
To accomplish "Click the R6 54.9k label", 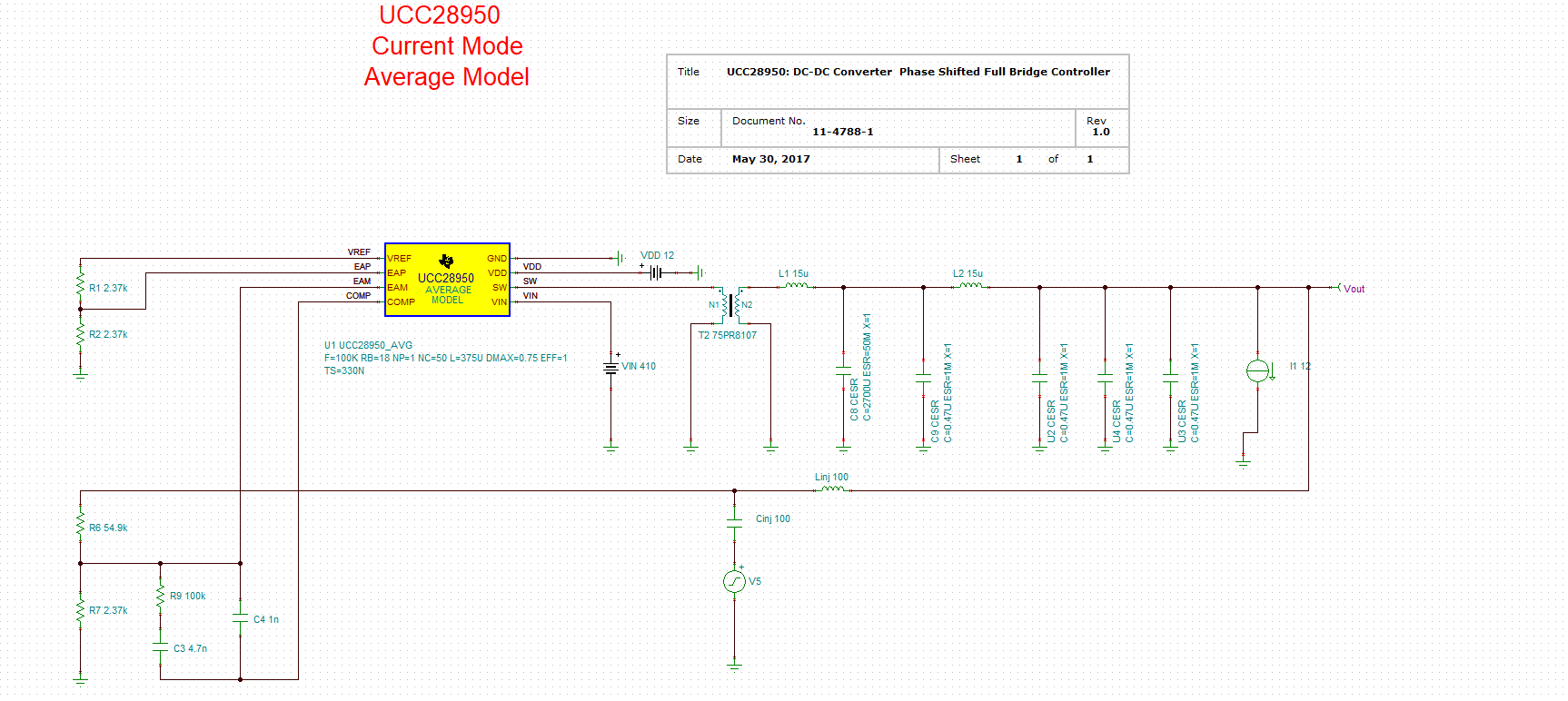I will 108,528.
